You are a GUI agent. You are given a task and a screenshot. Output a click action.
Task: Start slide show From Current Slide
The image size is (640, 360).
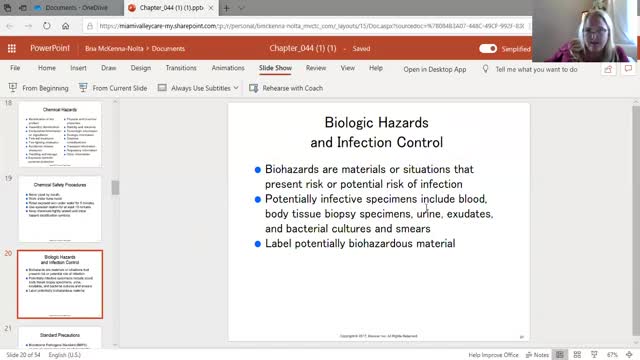tap(113, 88)
